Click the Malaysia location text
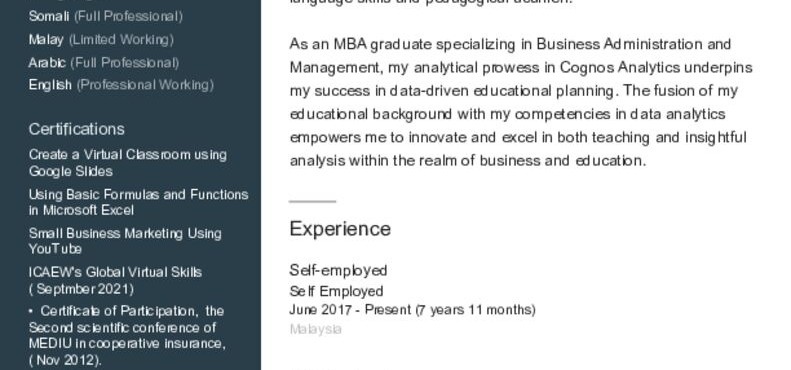791x370 pixels. pos(316,329)
